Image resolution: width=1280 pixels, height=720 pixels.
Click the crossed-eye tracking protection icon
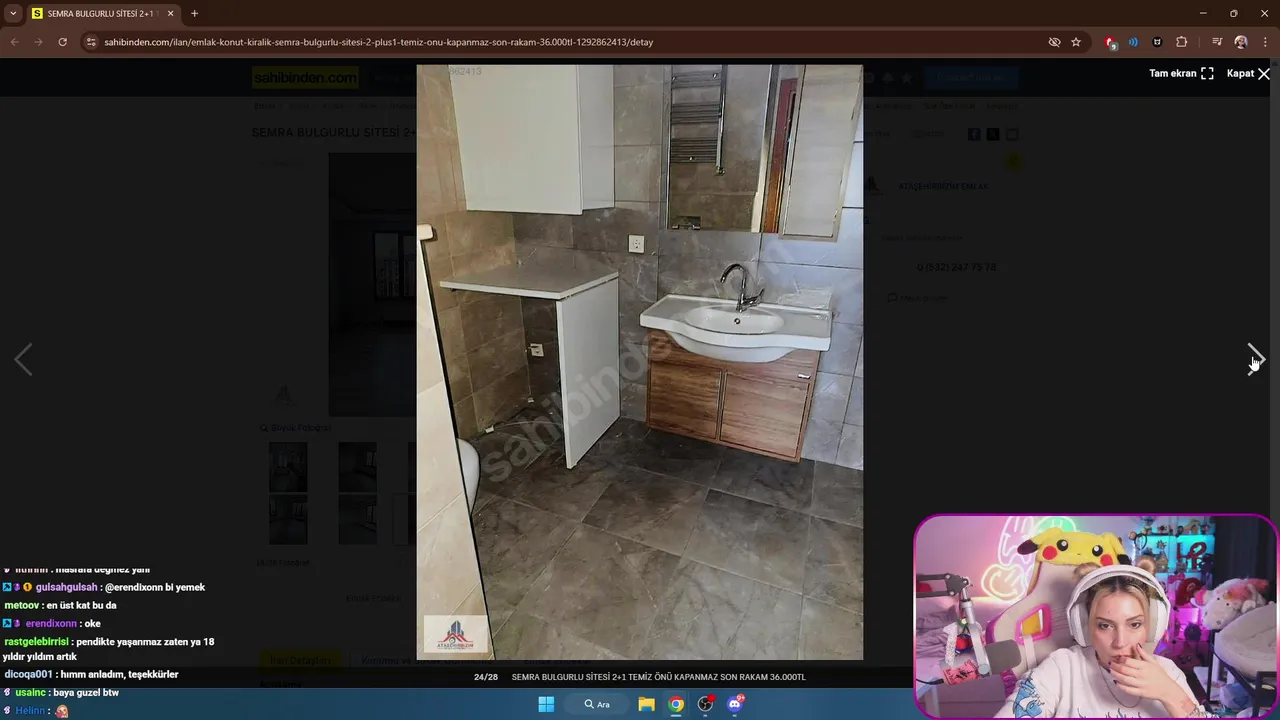[x=1054, y=42]
